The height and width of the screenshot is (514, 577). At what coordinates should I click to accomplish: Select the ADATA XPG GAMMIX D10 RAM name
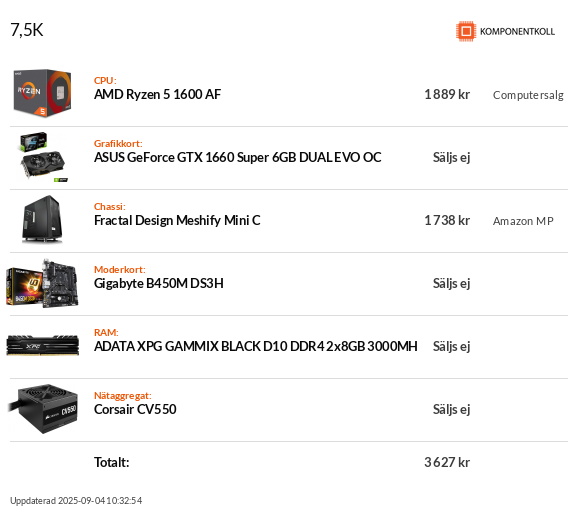pos(256,347)
